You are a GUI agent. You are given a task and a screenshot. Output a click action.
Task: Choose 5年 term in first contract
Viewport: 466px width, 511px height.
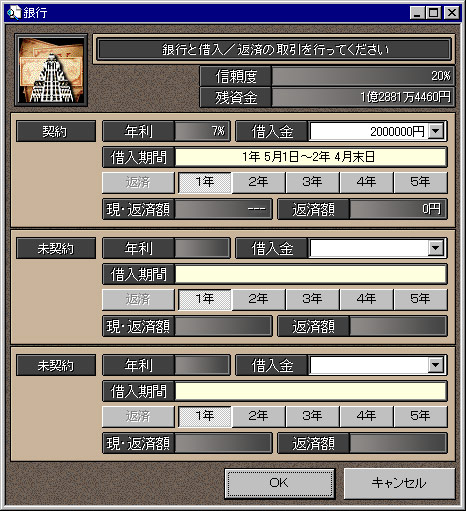(420, 182)
